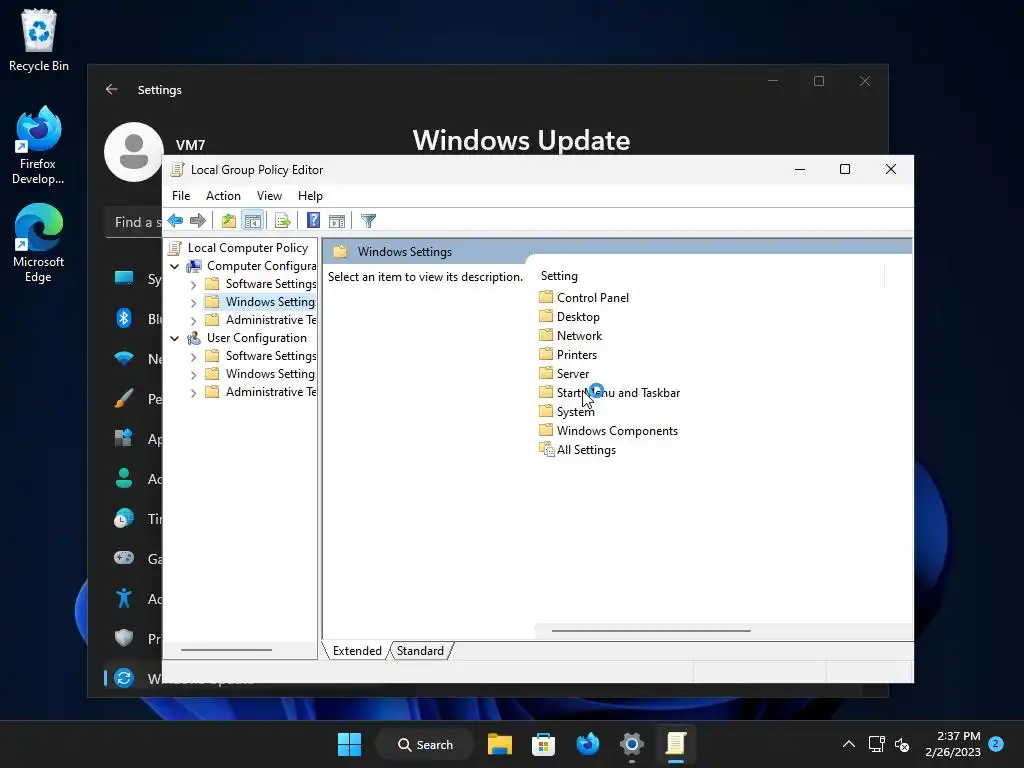Select User Configuration tree item
The height and width of the screenshot is (768, 1024).
pyautogui.click(x=247, y=338)
